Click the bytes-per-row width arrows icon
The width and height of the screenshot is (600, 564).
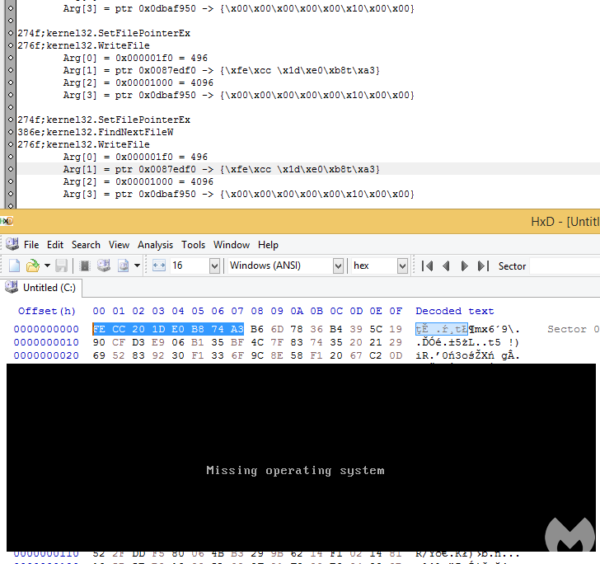[x=159, y=265]
